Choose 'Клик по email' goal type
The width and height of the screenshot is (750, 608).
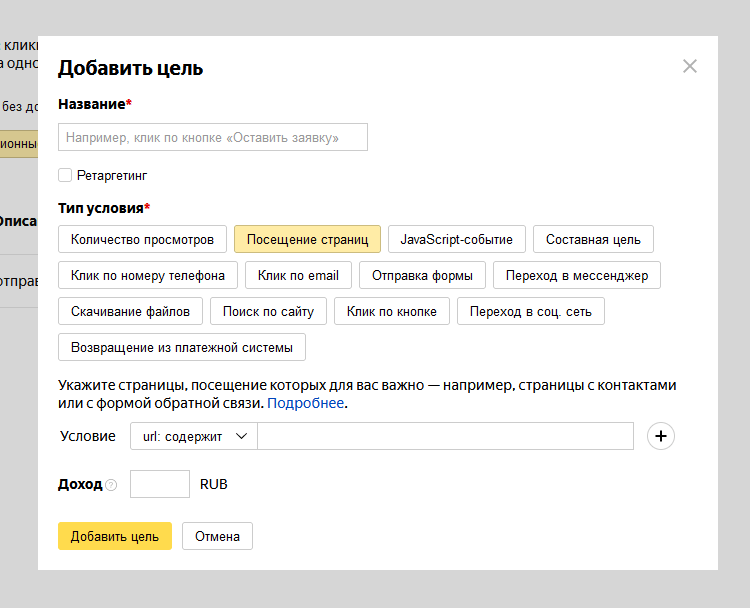pos(298,275)
